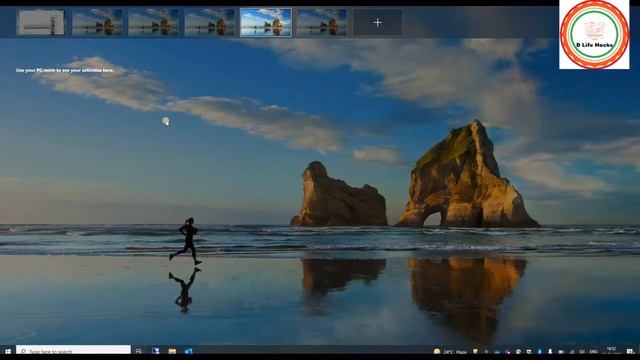Add a new virtual desktop with plus button

pos(378,22)
